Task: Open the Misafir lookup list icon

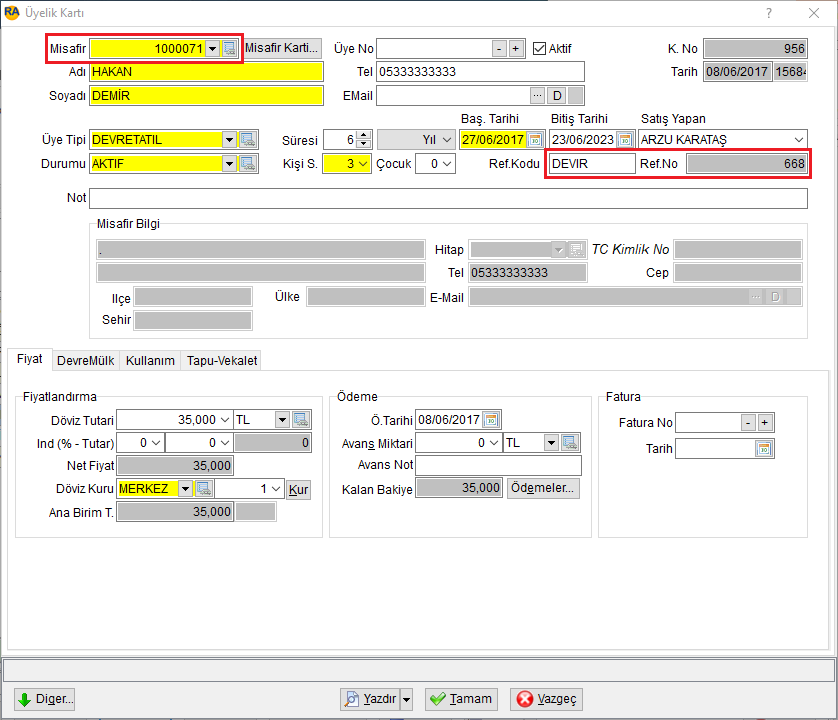Action: tap(229, 49)
